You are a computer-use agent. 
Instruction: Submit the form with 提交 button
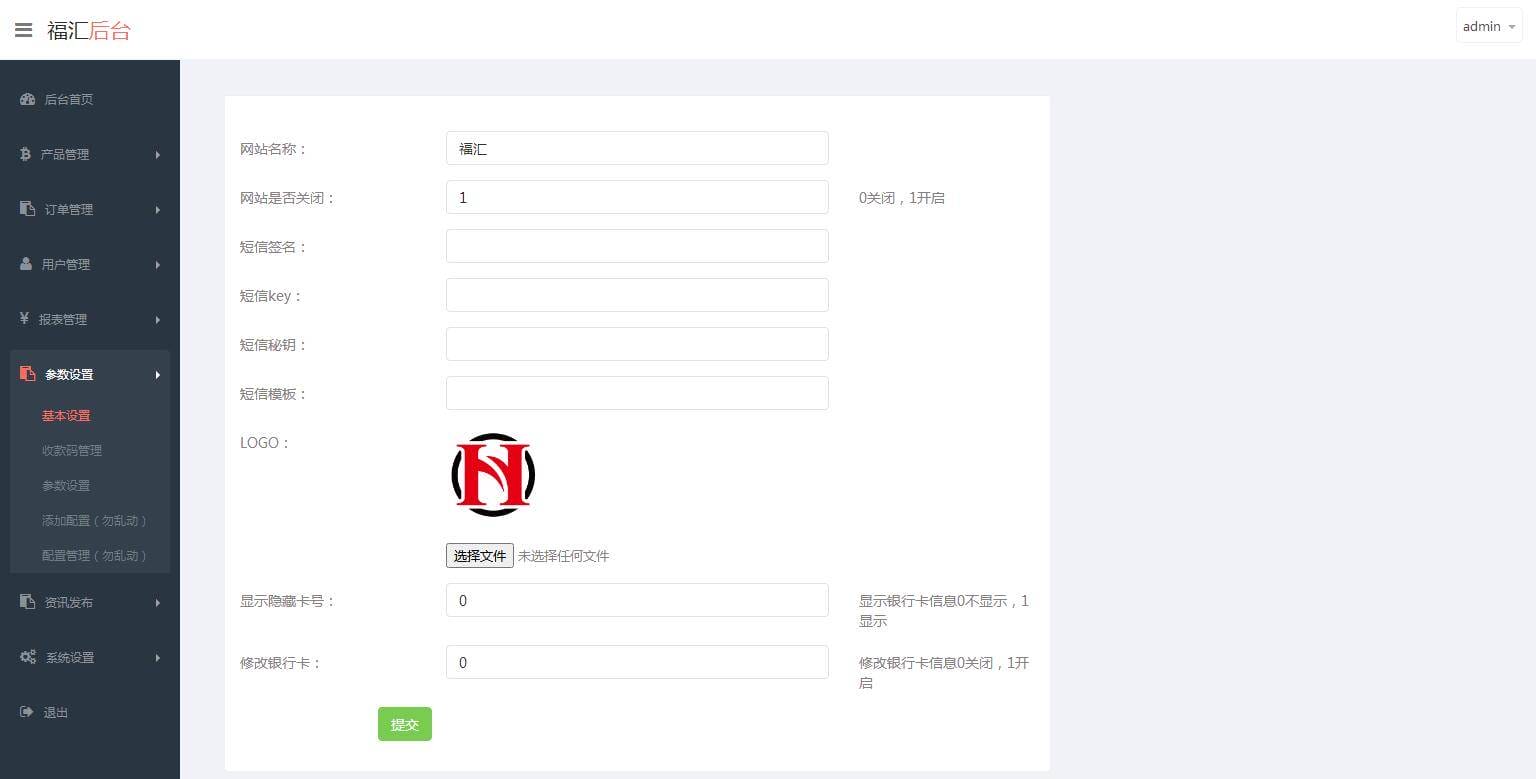click(404, 724)
